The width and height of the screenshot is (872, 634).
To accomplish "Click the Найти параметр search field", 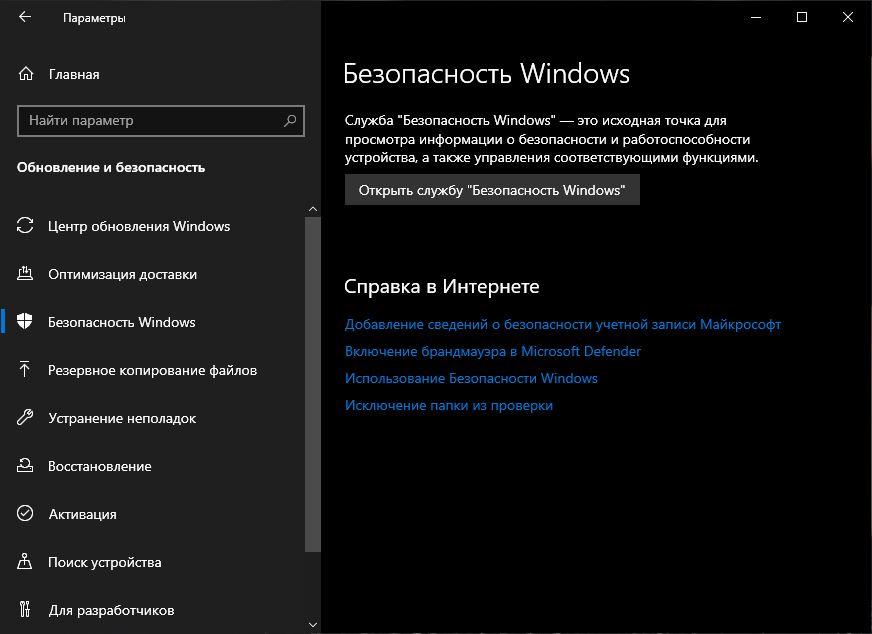I will [x=161, y=121].
